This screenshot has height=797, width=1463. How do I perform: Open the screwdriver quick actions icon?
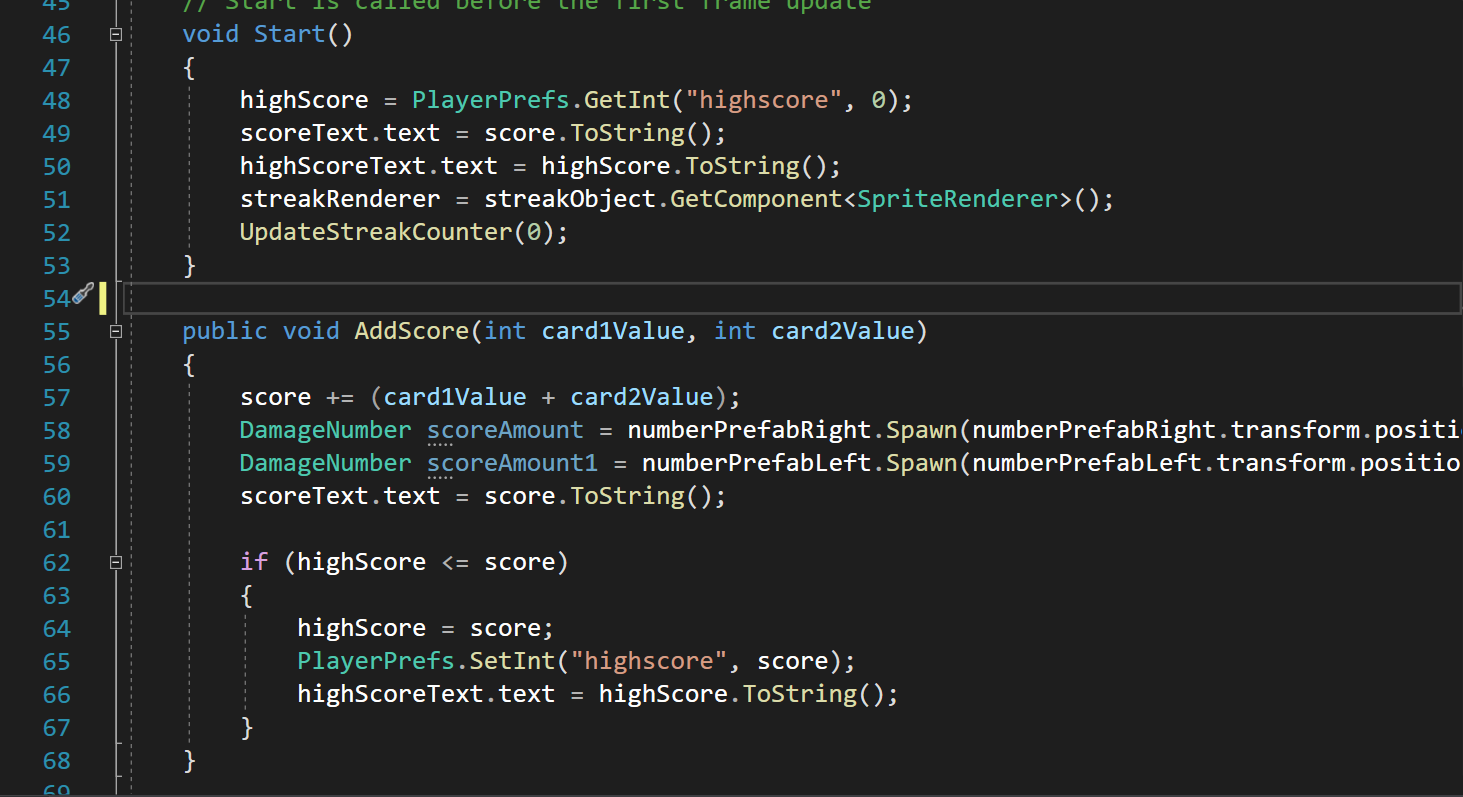click(83, 294)
